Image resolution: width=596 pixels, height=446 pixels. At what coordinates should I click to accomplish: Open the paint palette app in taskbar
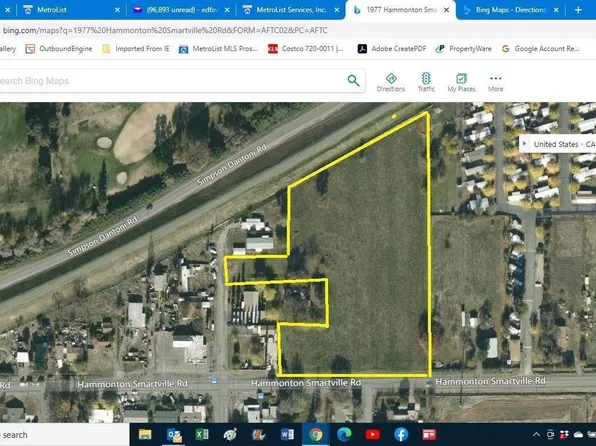pos(230,434)
